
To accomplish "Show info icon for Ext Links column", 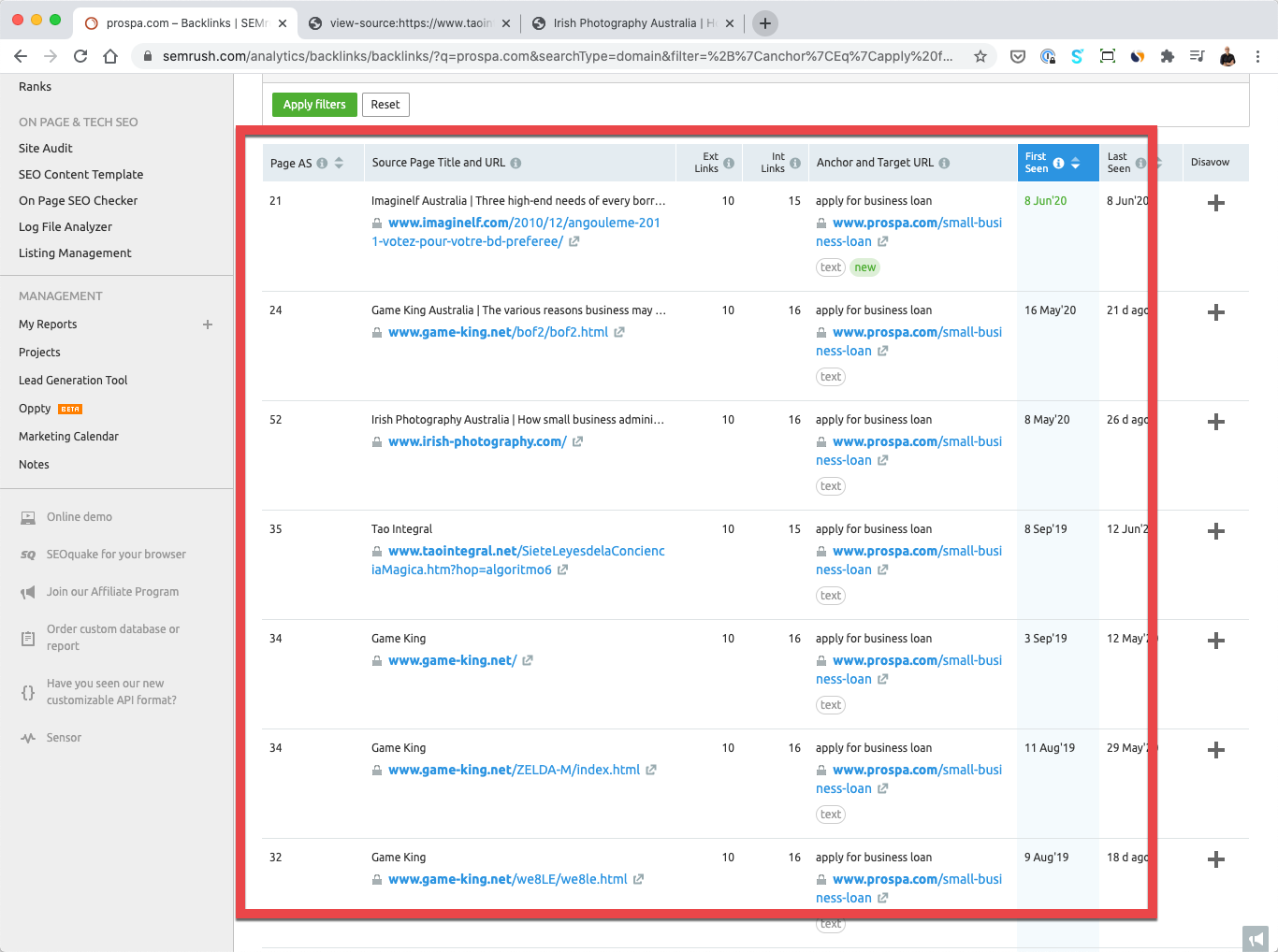I will coord(729,163).
